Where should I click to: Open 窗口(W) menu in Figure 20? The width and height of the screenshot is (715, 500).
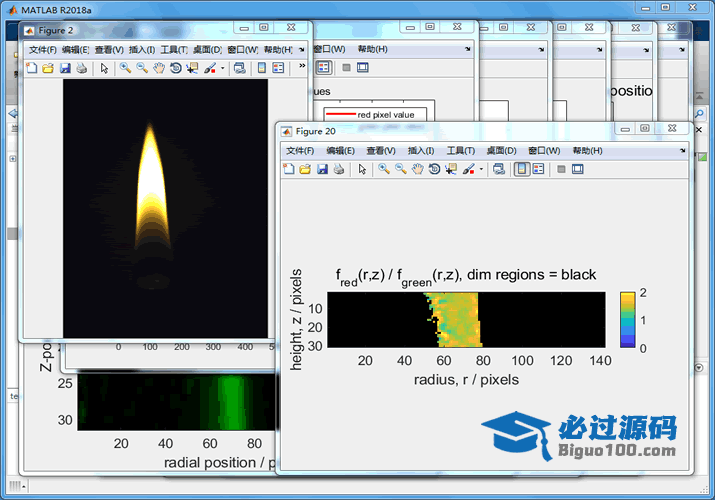[x=544, y=151]
